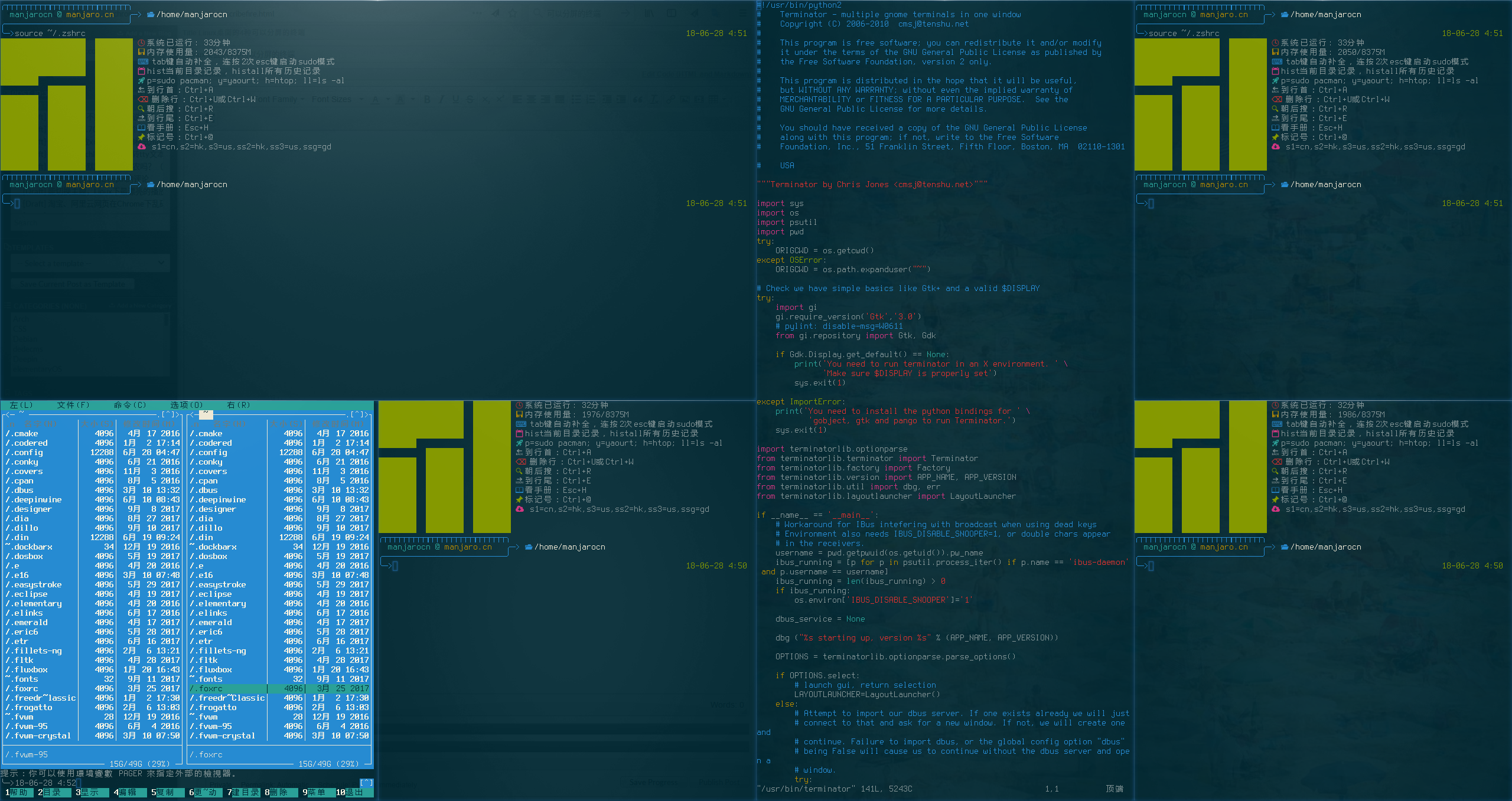Sort the left panel by 大小(S) column header
The height and width of the screenshot is (801, 1512).
[x=97, y=424]
